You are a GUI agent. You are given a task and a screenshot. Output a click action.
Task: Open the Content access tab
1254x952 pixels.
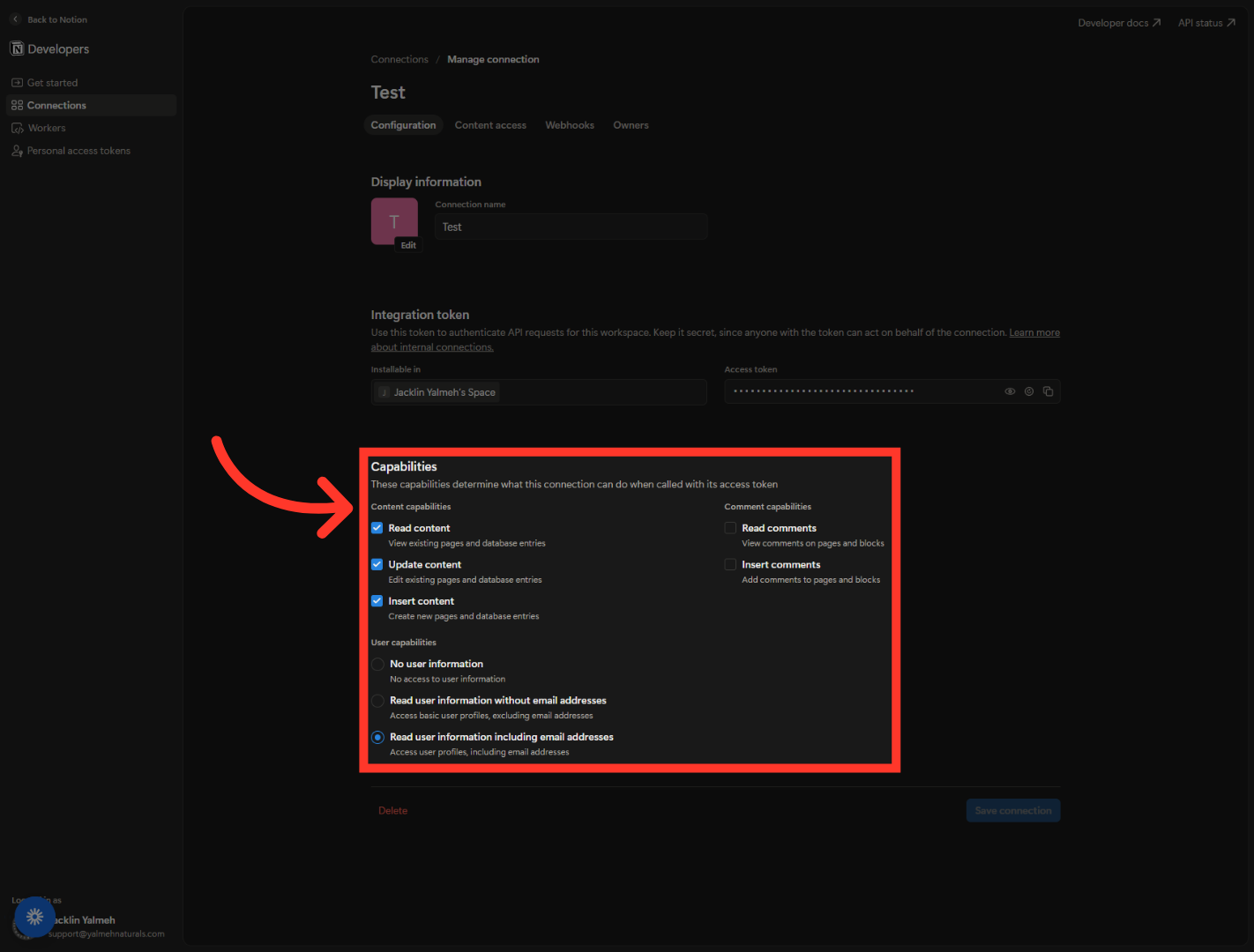[x=490, y=125]
